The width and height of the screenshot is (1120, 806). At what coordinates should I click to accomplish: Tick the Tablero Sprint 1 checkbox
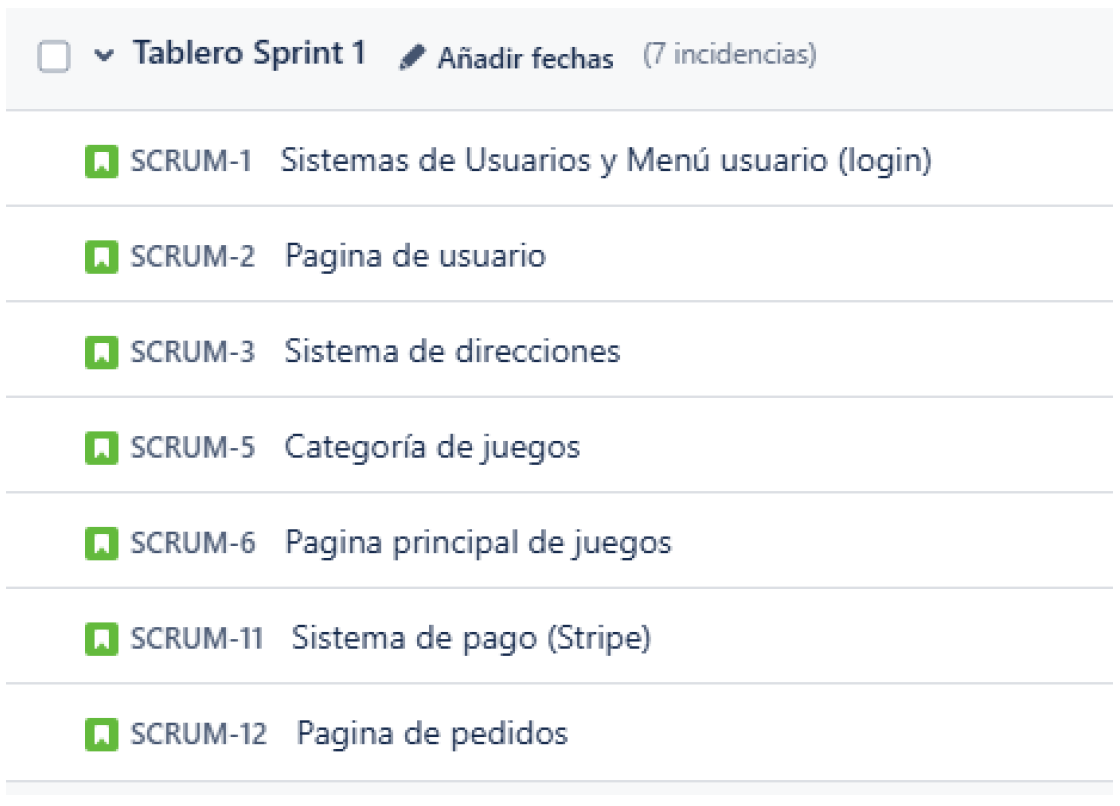point(54,56)
